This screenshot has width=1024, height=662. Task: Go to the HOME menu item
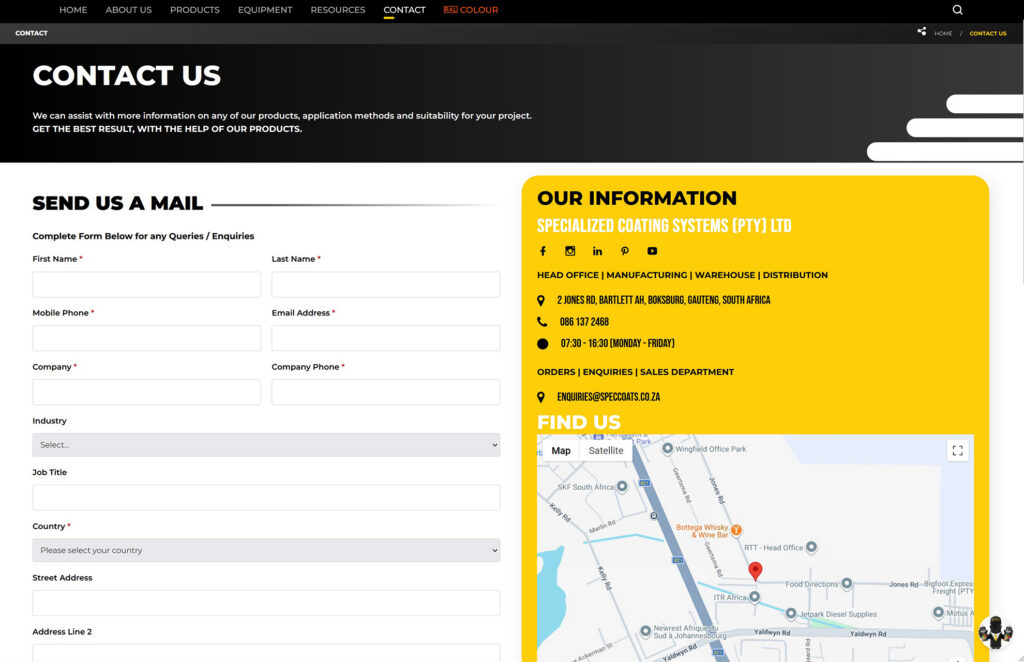tap(73, 10)
